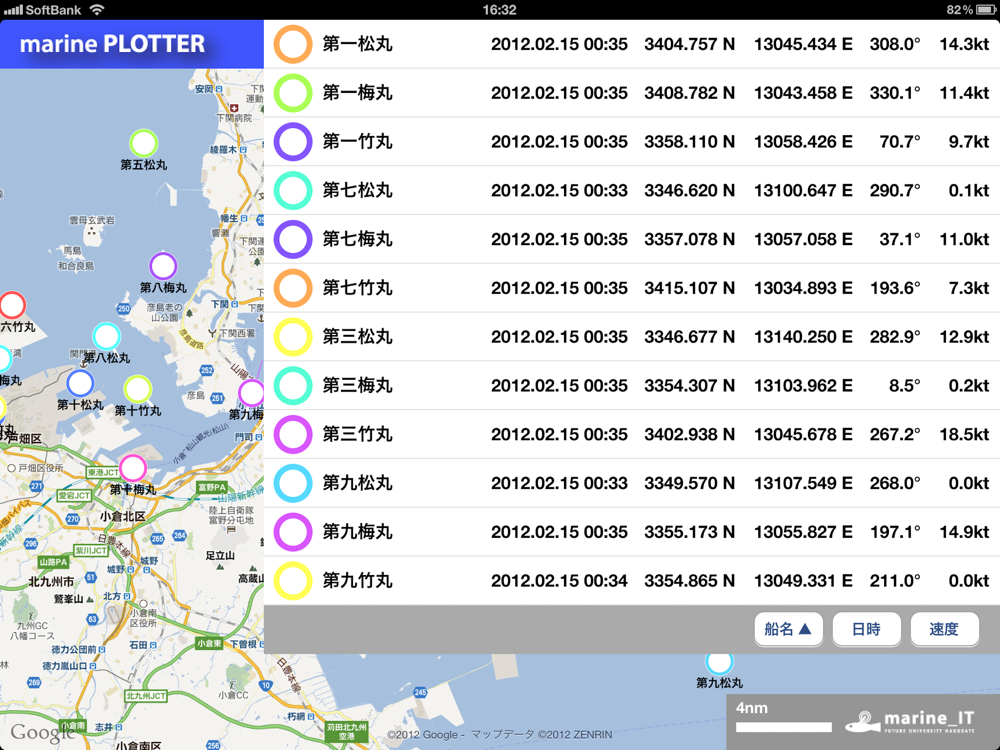This screenshot has width=1000, height=750.
Task: Tap the 4nm map scale bar
Action: pos(783,727)
